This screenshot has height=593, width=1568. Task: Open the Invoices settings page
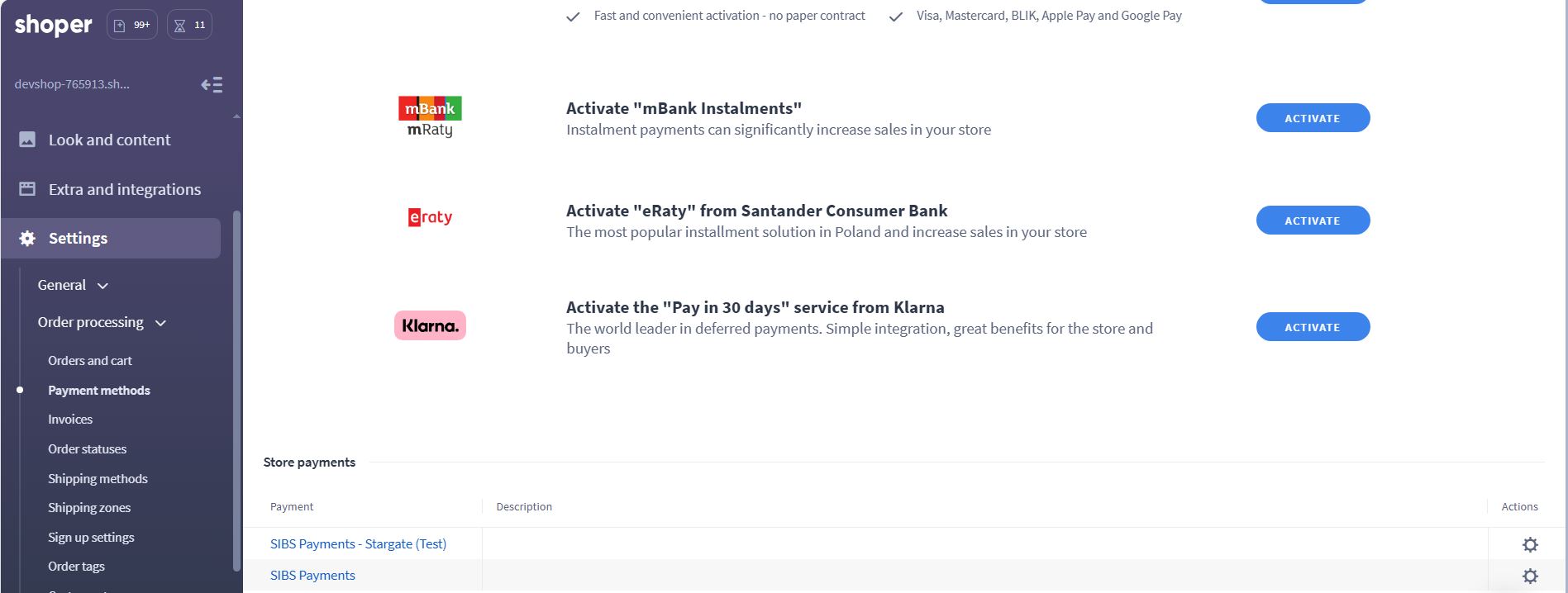click(70, 420)
